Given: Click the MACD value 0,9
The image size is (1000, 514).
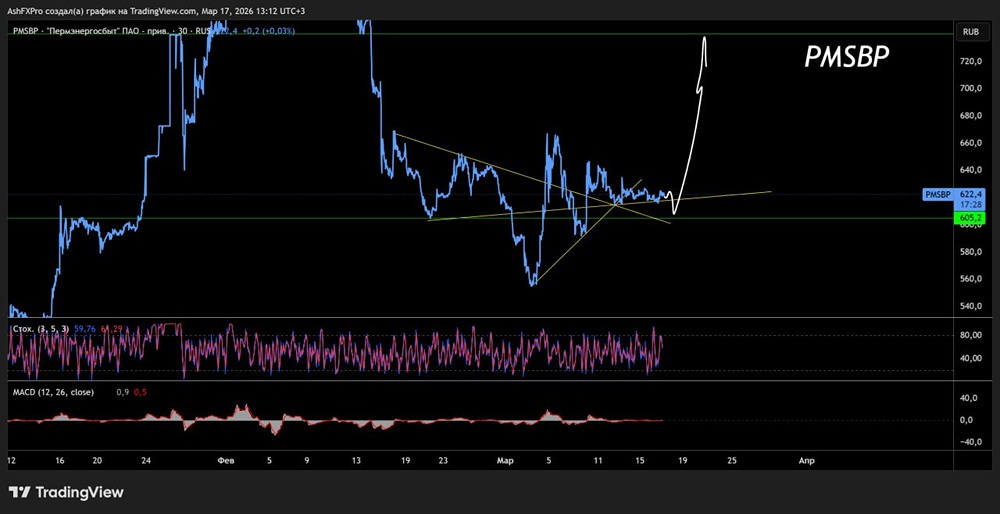Looking at the screenshot, I should pos(122,392).
